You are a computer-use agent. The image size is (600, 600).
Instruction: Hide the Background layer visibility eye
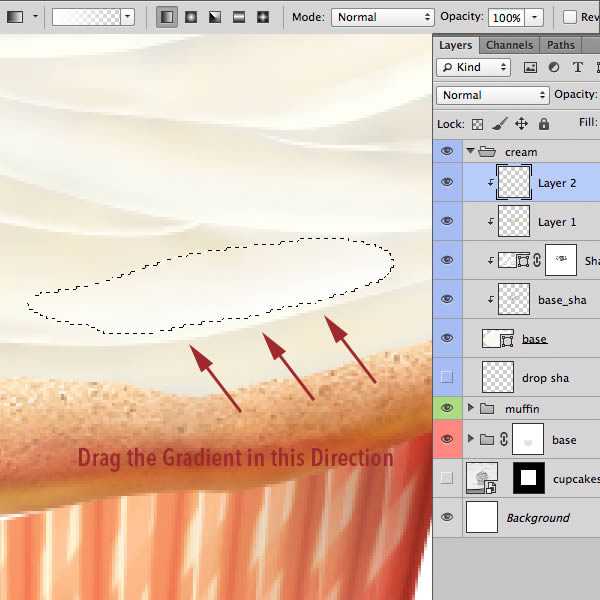447,517
